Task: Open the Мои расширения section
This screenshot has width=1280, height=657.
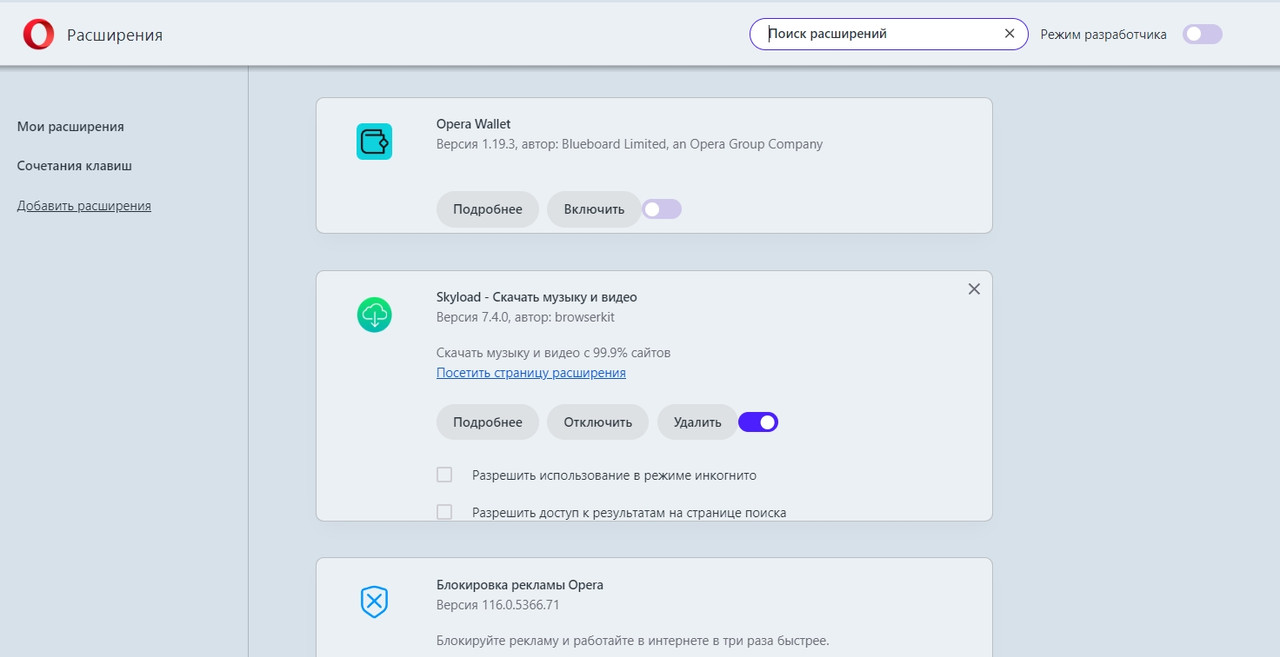Action: click(70, 127)
